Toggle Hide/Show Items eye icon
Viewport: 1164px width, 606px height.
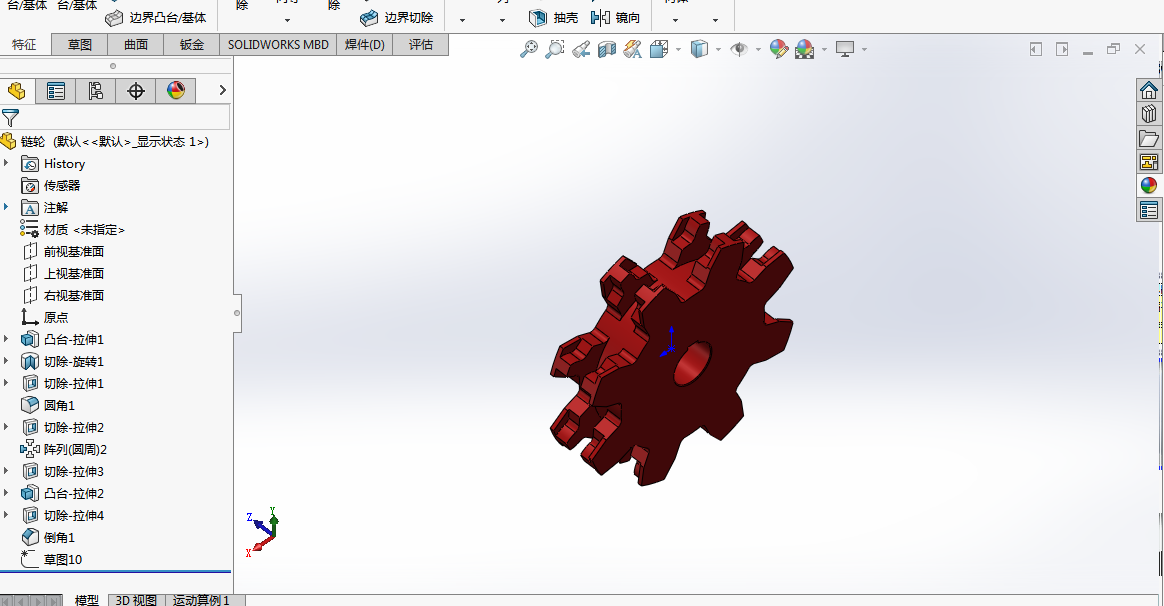739,49
